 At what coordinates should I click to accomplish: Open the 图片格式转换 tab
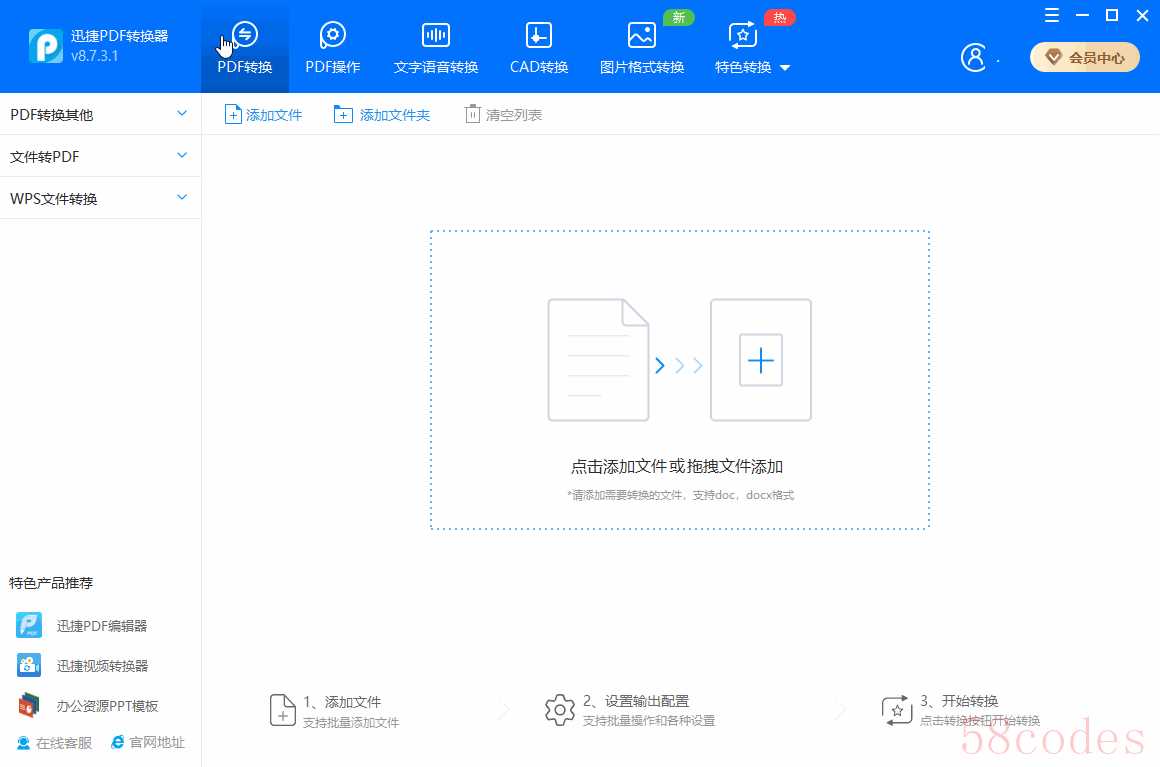pyautogui.click(x=641, y=47)
